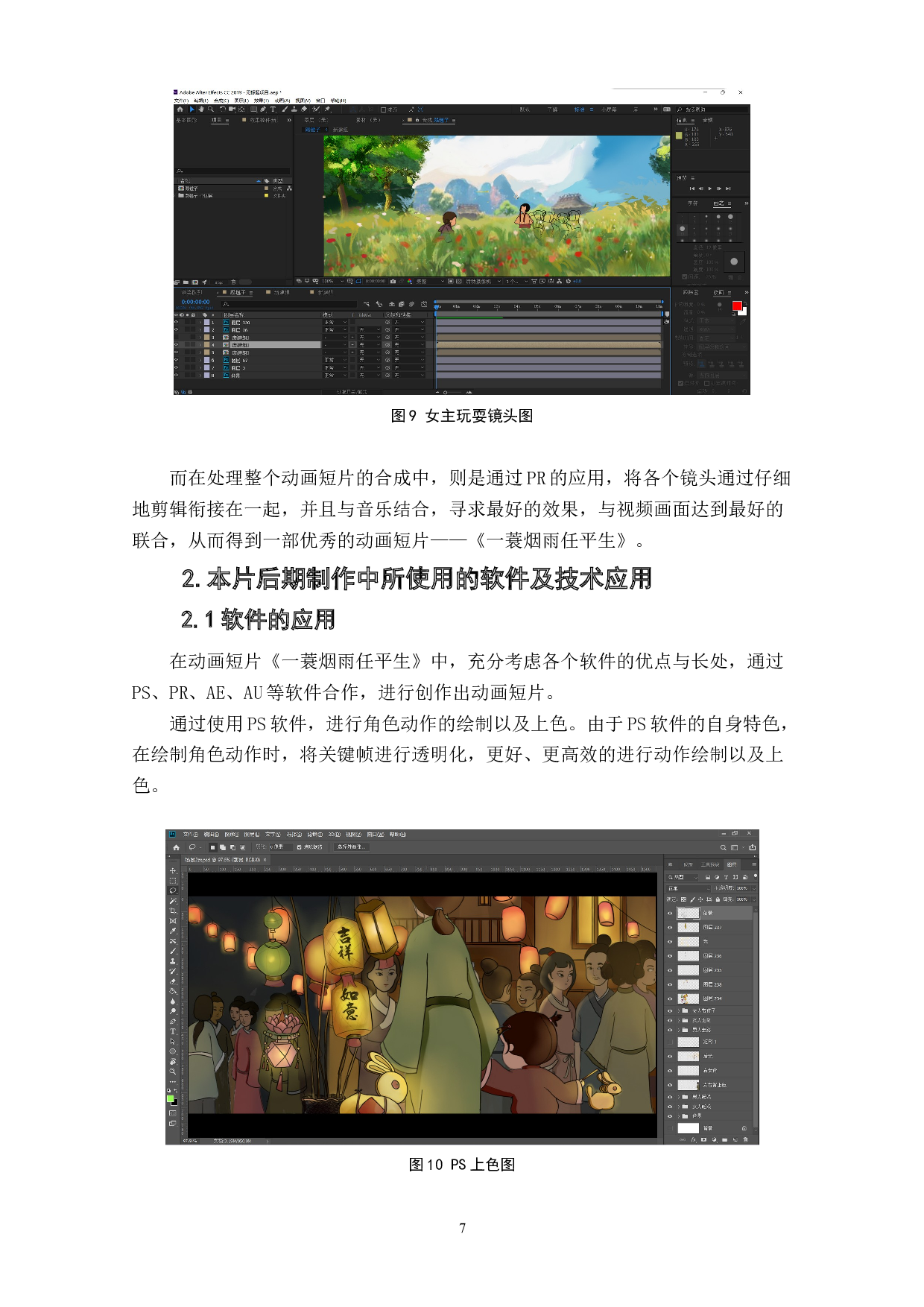Expand the first folder group below 图层 234
924x1307 pixels.
tap(678, 1010)
